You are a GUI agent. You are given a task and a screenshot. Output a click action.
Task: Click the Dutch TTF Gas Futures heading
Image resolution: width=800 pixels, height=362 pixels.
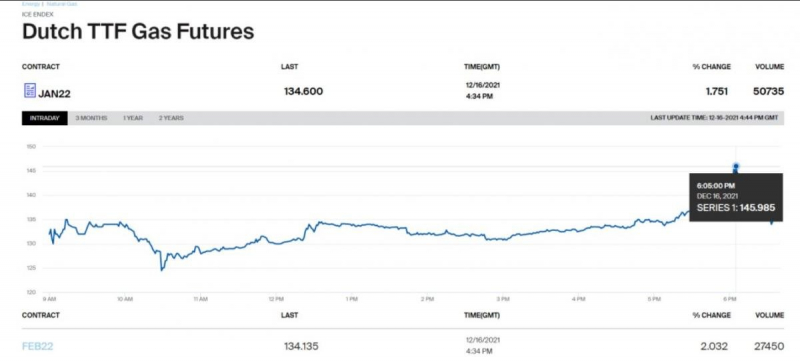[x=138, y=32]
